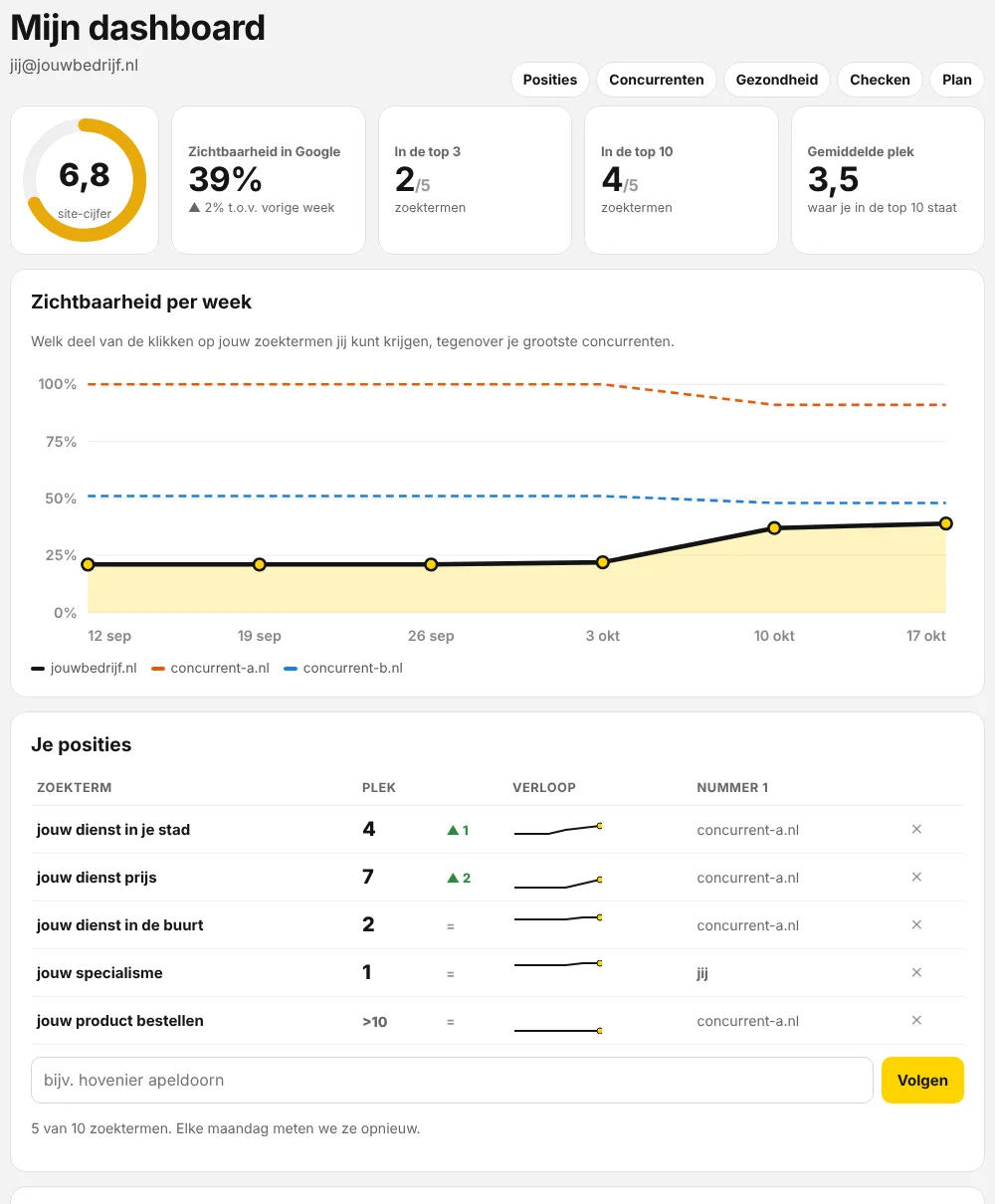Switch to the Gezondheid section
Screen dimensions: 995x1204
777,80
